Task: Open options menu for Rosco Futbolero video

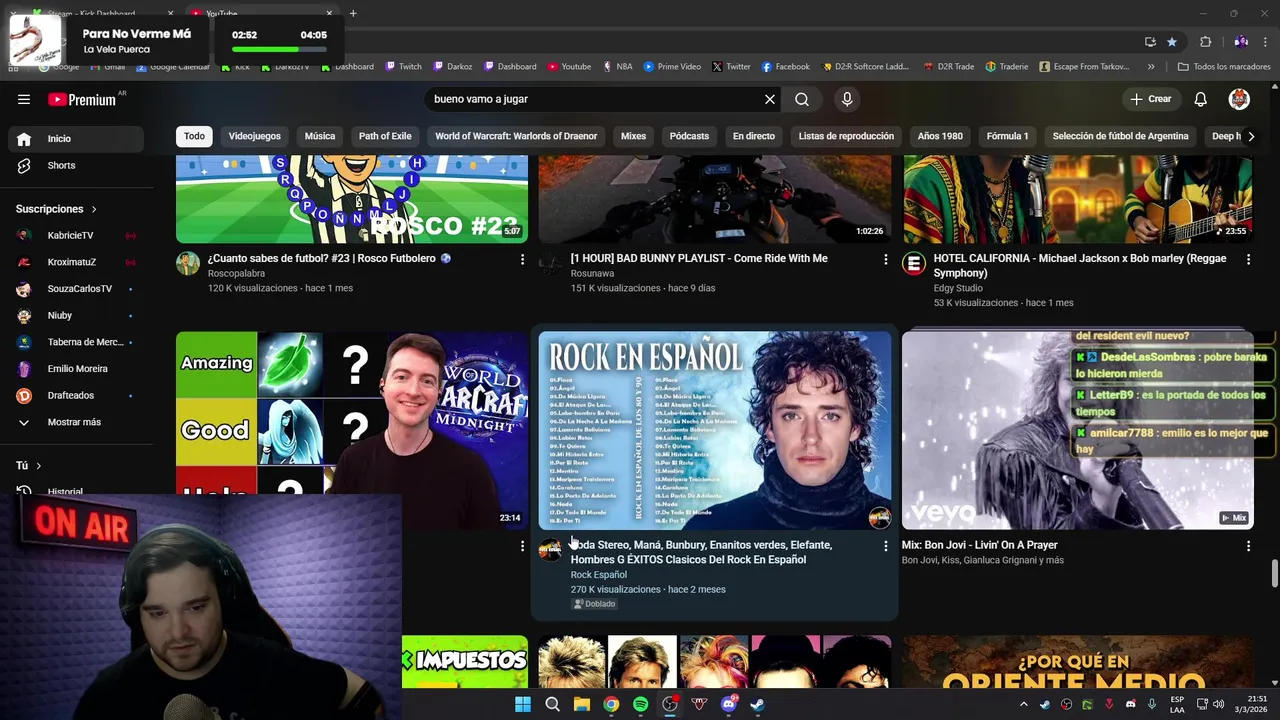Action: pyautogui.click(x=522, y=259)
